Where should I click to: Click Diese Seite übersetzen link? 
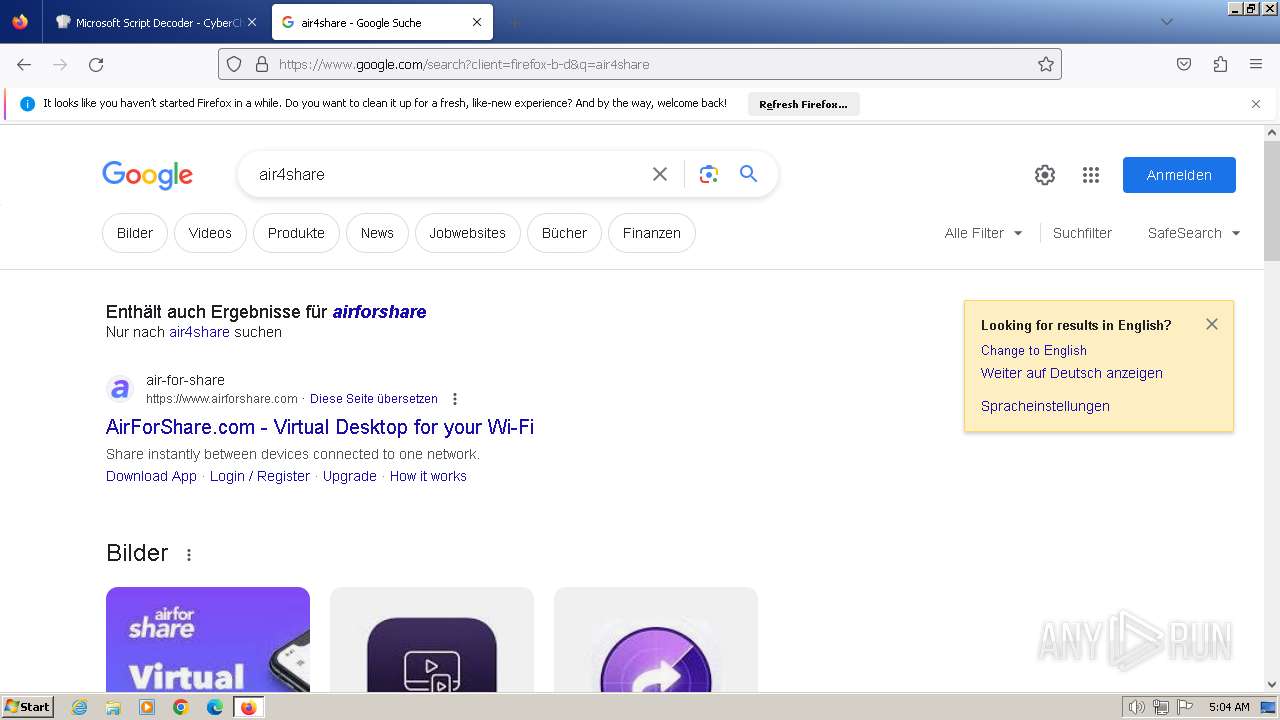[x=374, y=399]
